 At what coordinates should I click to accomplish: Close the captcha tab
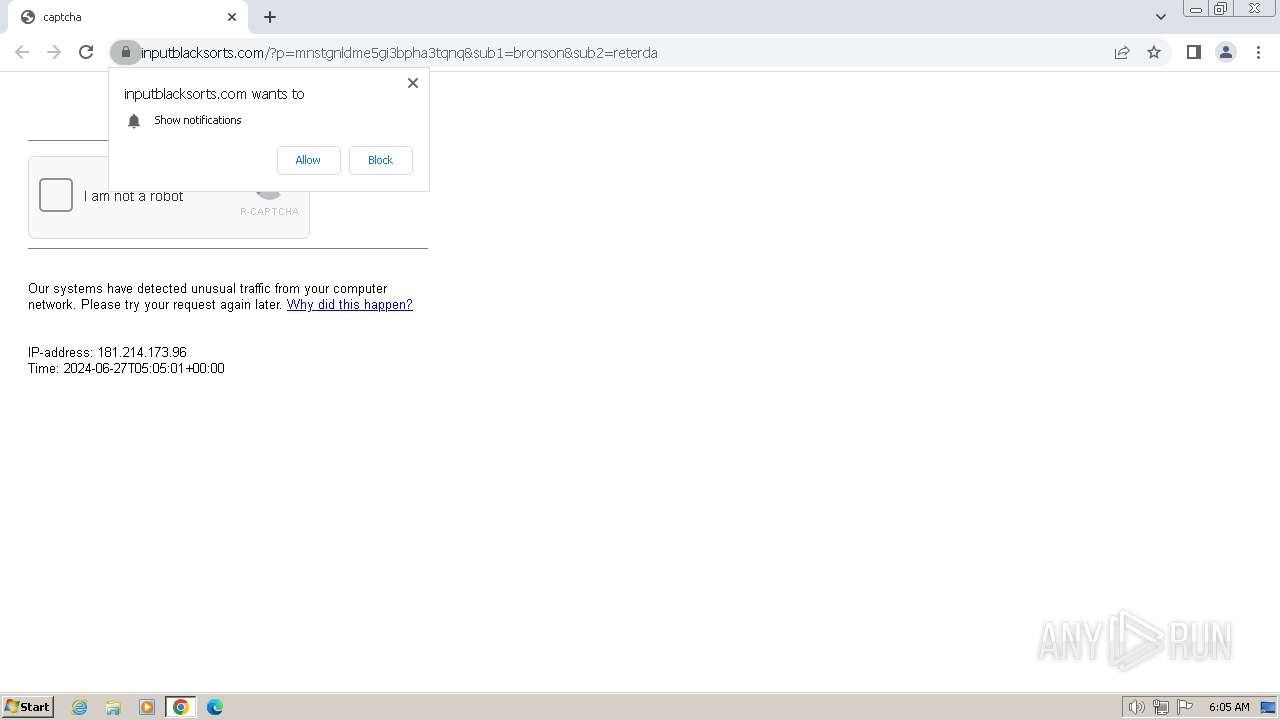232,17
